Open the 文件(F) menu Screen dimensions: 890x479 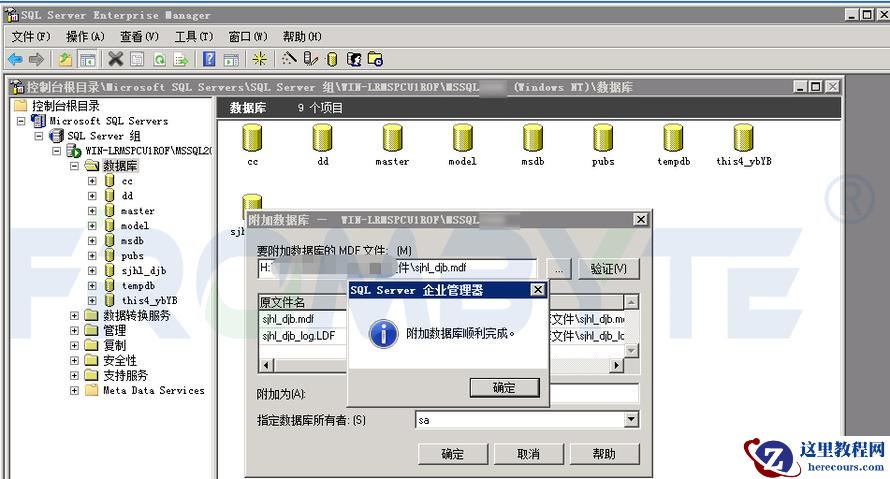coord(31,37)
